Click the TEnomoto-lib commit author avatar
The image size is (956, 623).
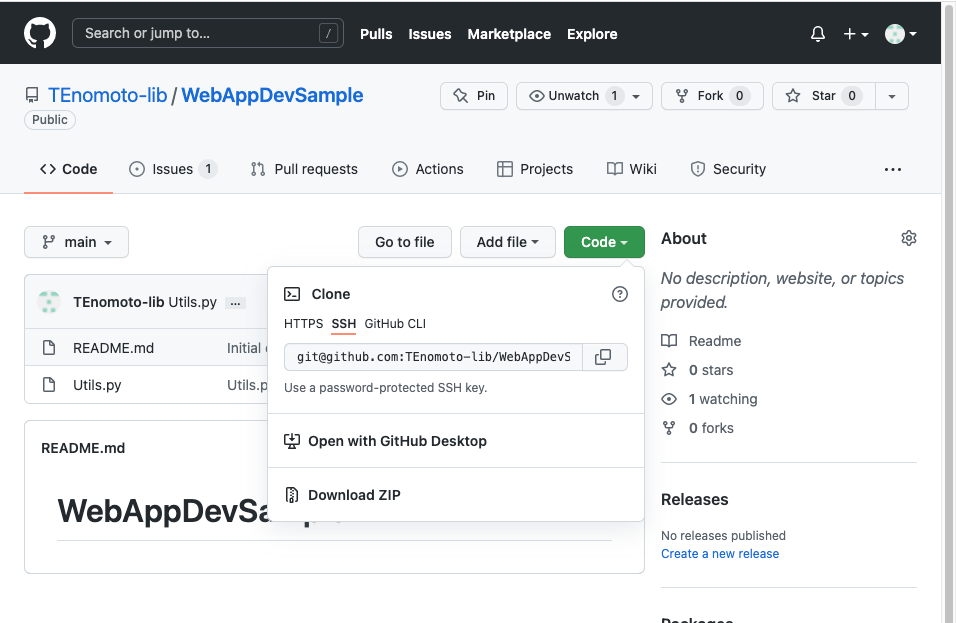point(49,302)
